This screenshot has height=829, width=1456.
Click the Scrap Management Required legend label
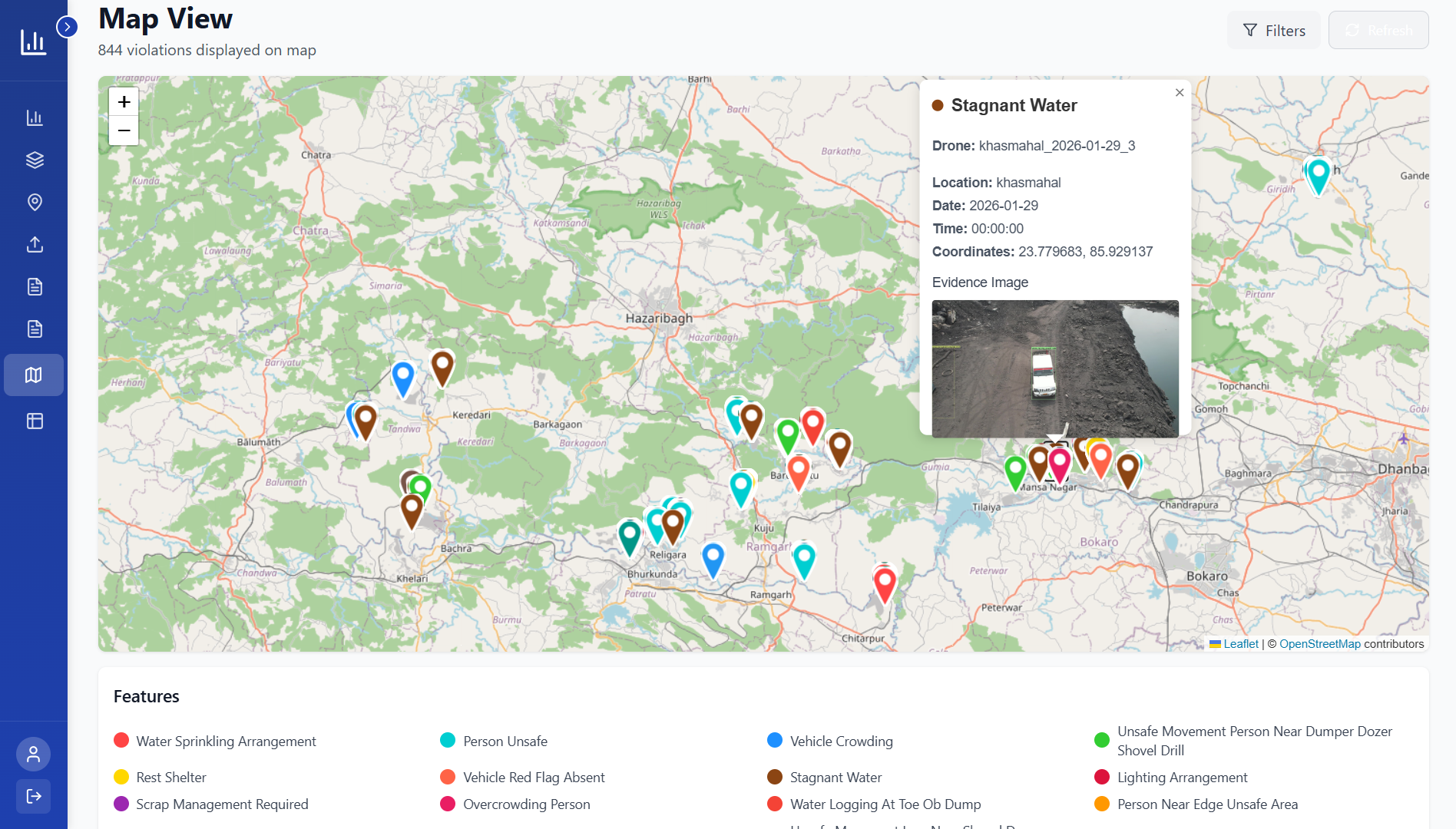tap(222, 804)
